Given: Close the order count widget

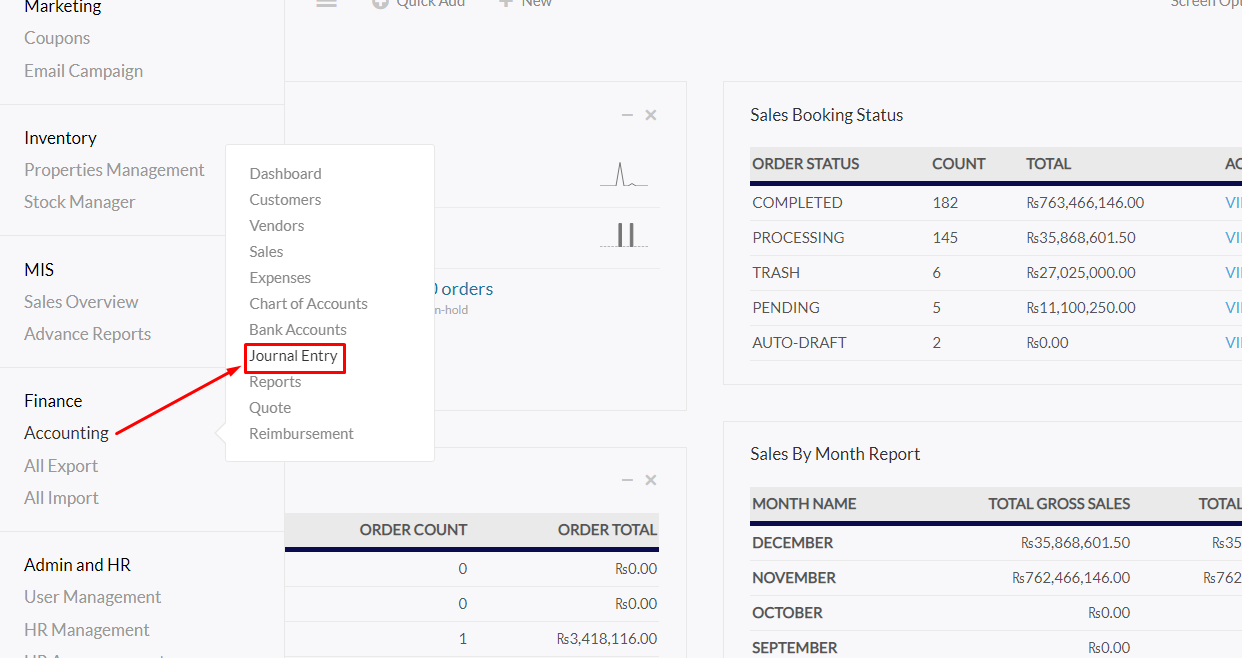Looking at the screenshot, I should 651,480.
